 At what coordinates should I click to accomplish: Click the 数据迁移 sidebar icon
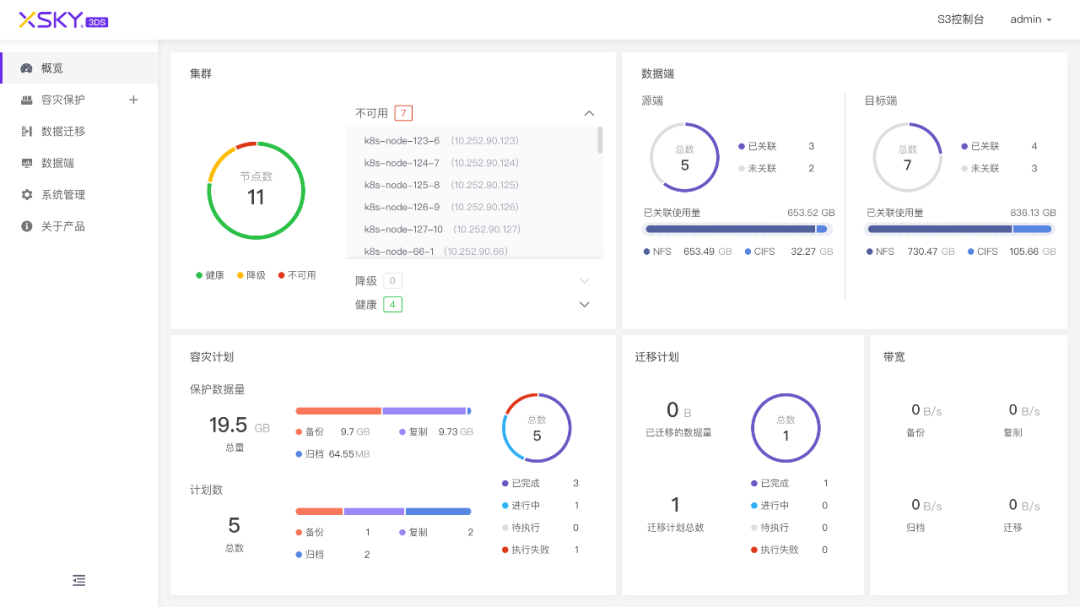tap(26, 131)
